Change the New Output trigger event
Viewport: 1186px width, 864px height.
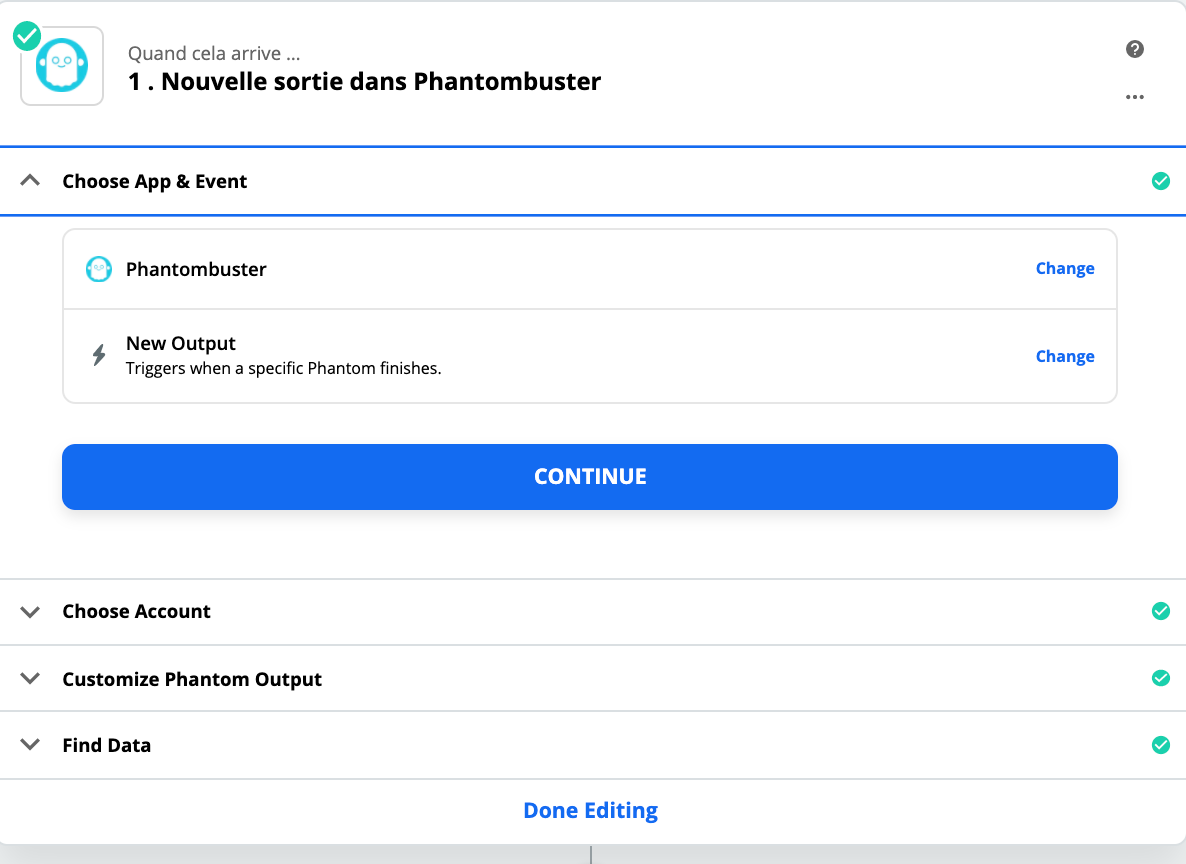point(1065,356)
